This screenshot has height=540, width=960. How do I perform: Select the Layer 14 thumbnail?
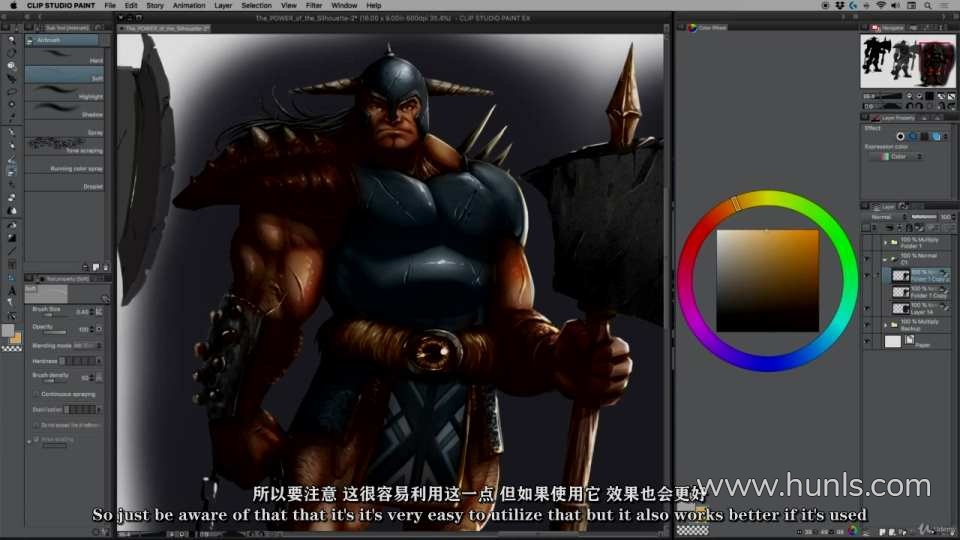900,309
